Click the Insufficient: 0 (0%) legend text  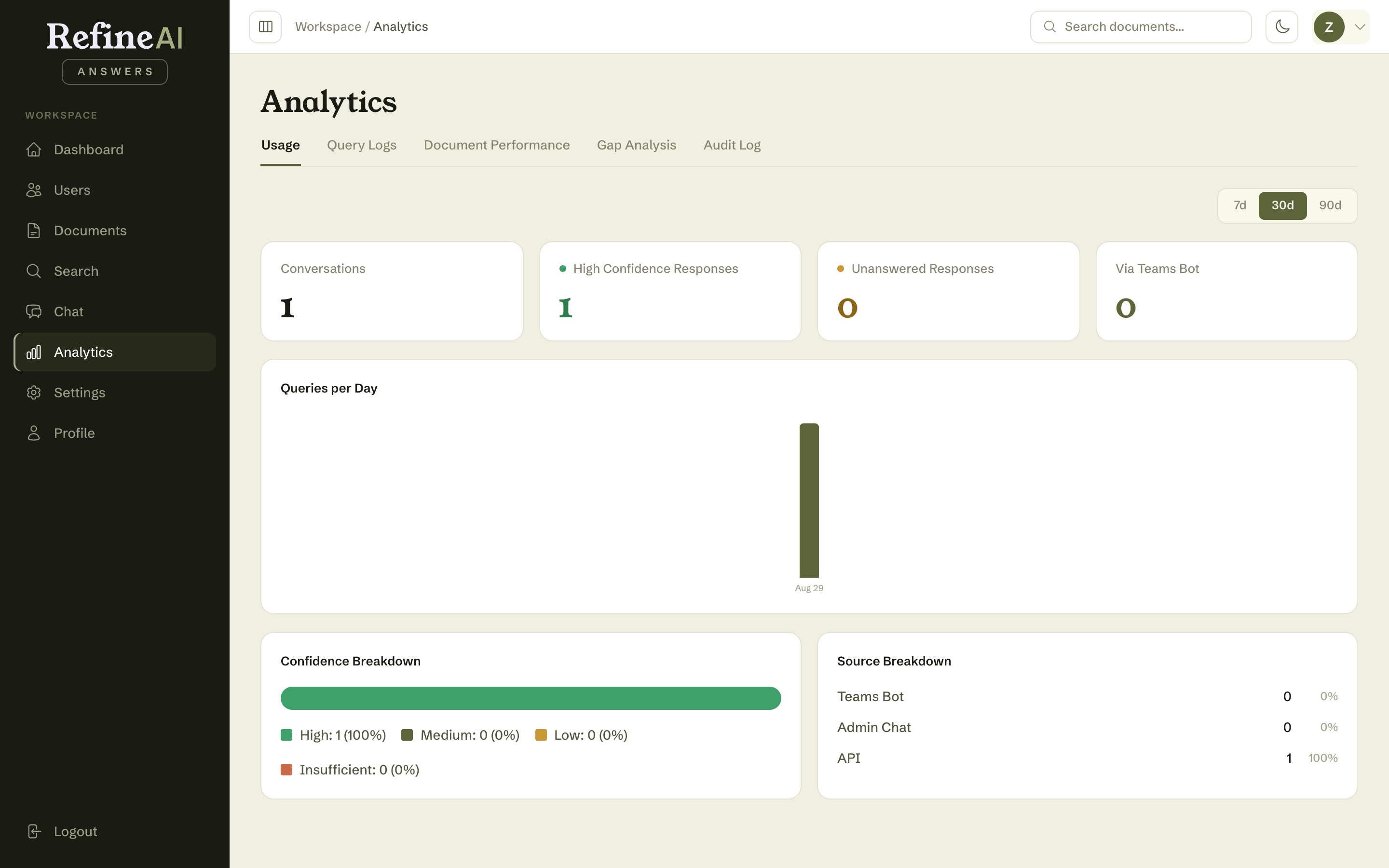click(x=359, y=770)
